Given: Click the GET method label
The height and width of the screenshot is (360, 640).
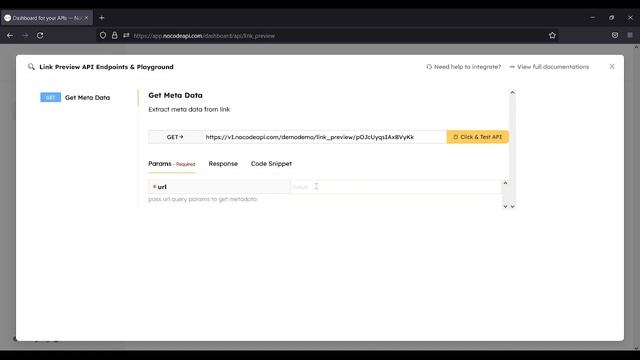Looking at the screenshot, I should tap(175, 137).
